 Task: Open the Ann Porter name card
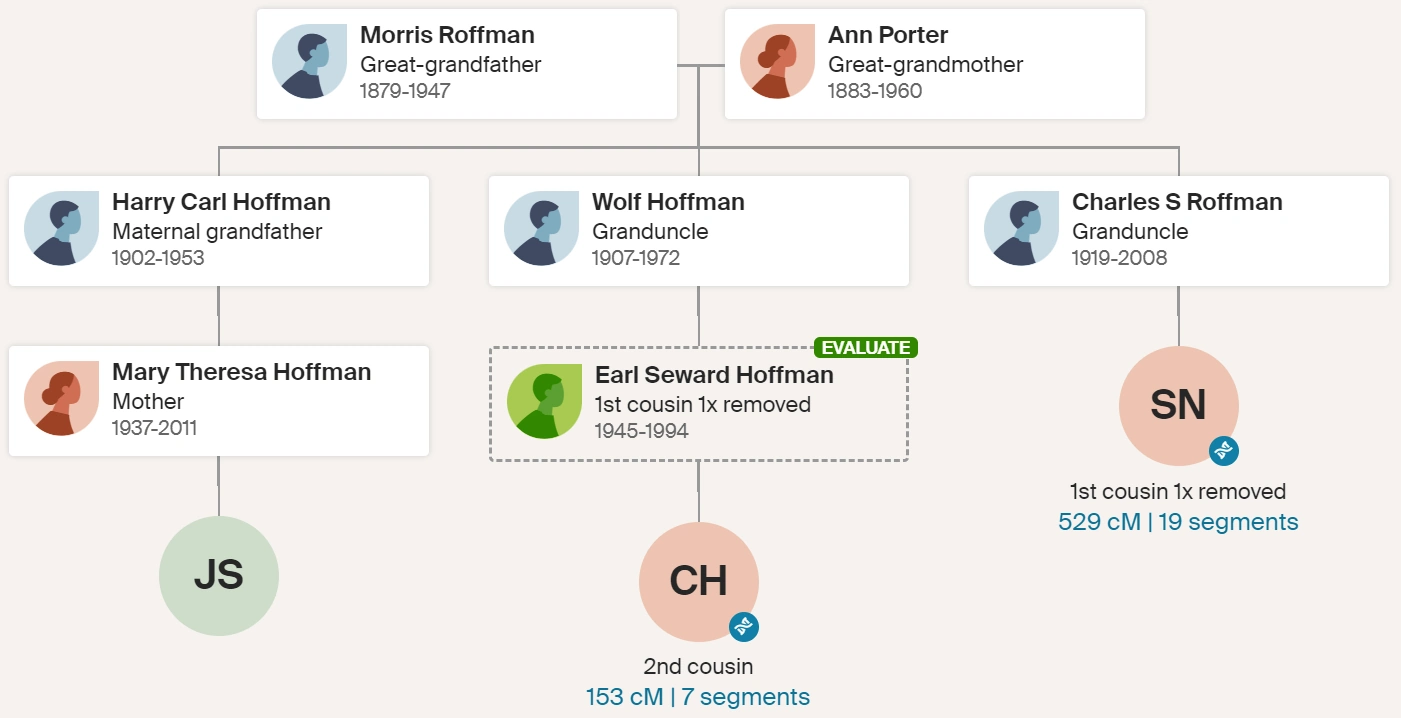tap(935, 64)
